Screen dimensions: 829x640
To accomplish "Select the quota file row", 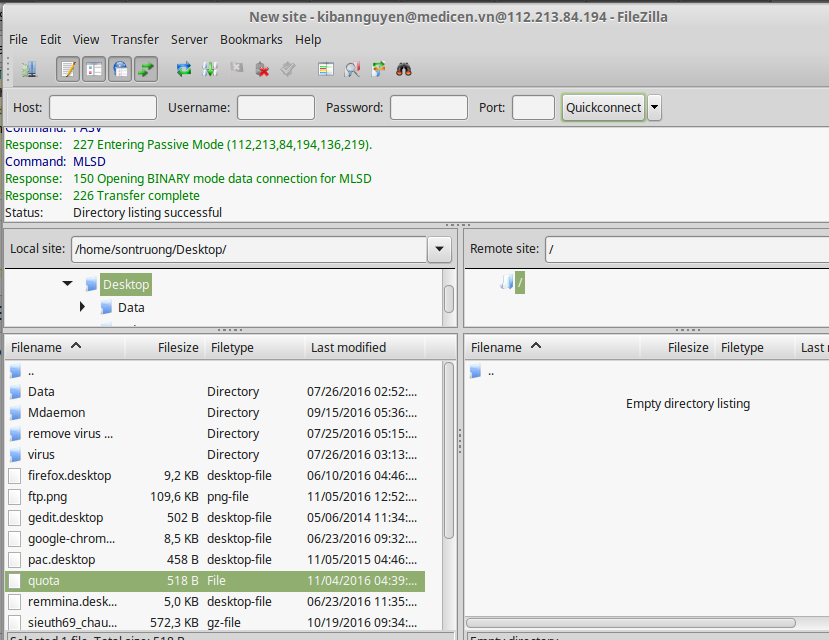I will point(215,581).
